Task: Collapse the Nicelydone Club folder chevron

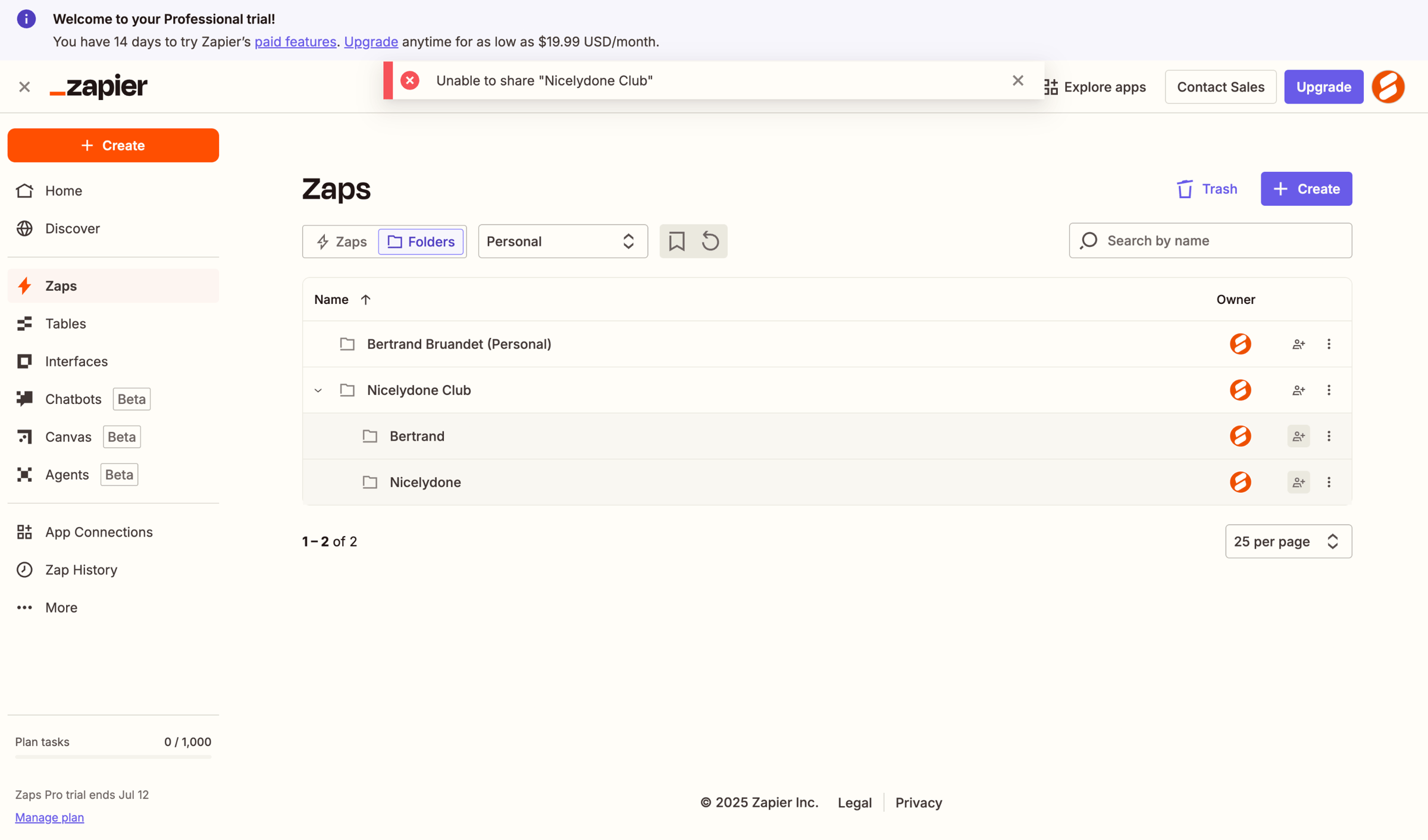Action: 318,390
